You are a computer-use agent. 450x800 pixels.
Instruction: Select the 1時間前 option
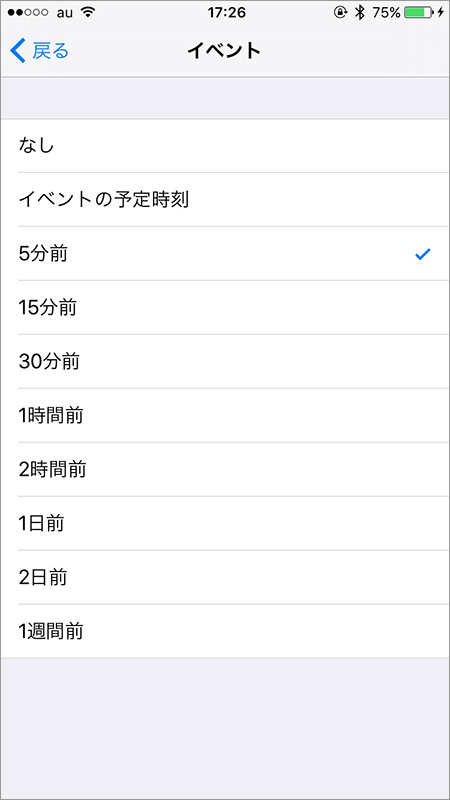click(x=225, y=416)
